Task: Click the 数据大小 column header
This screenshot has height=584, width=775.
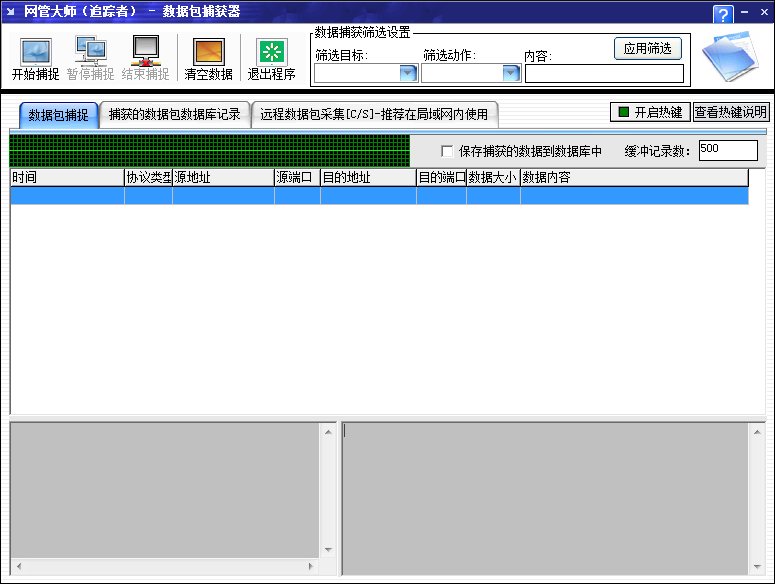Action: pos(493,177)
